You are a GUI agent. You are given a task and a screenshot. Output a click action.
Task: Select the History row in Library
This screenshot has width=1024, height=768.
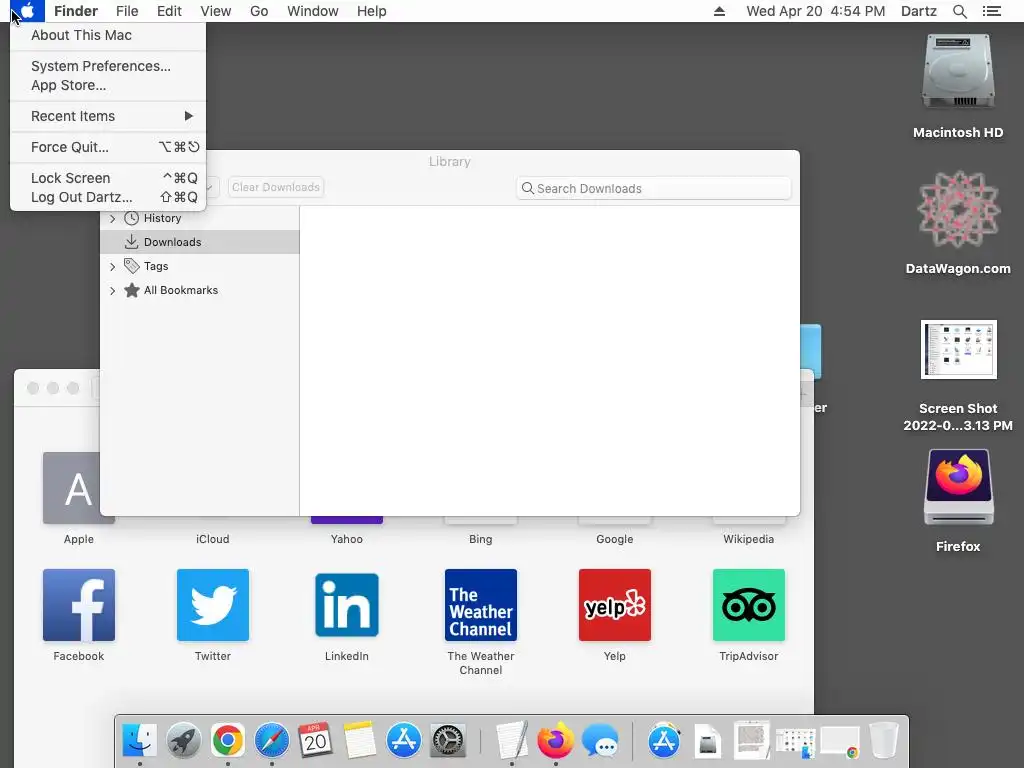[200, 219]
